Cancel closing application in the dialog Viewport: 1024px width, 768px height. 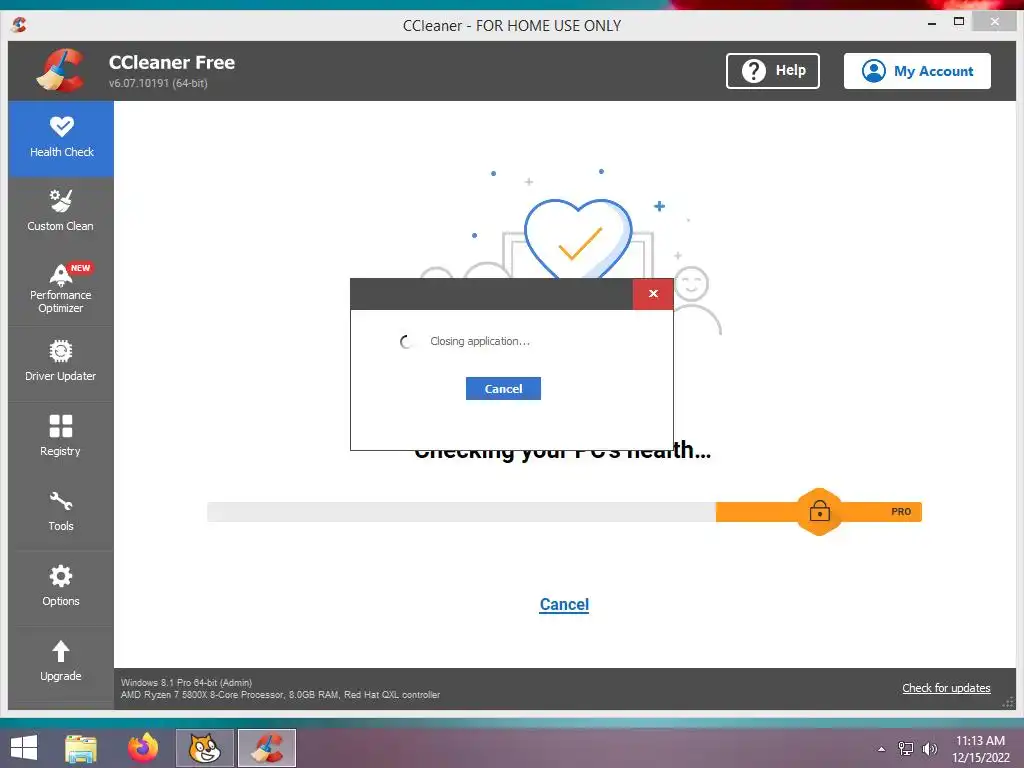503,389
